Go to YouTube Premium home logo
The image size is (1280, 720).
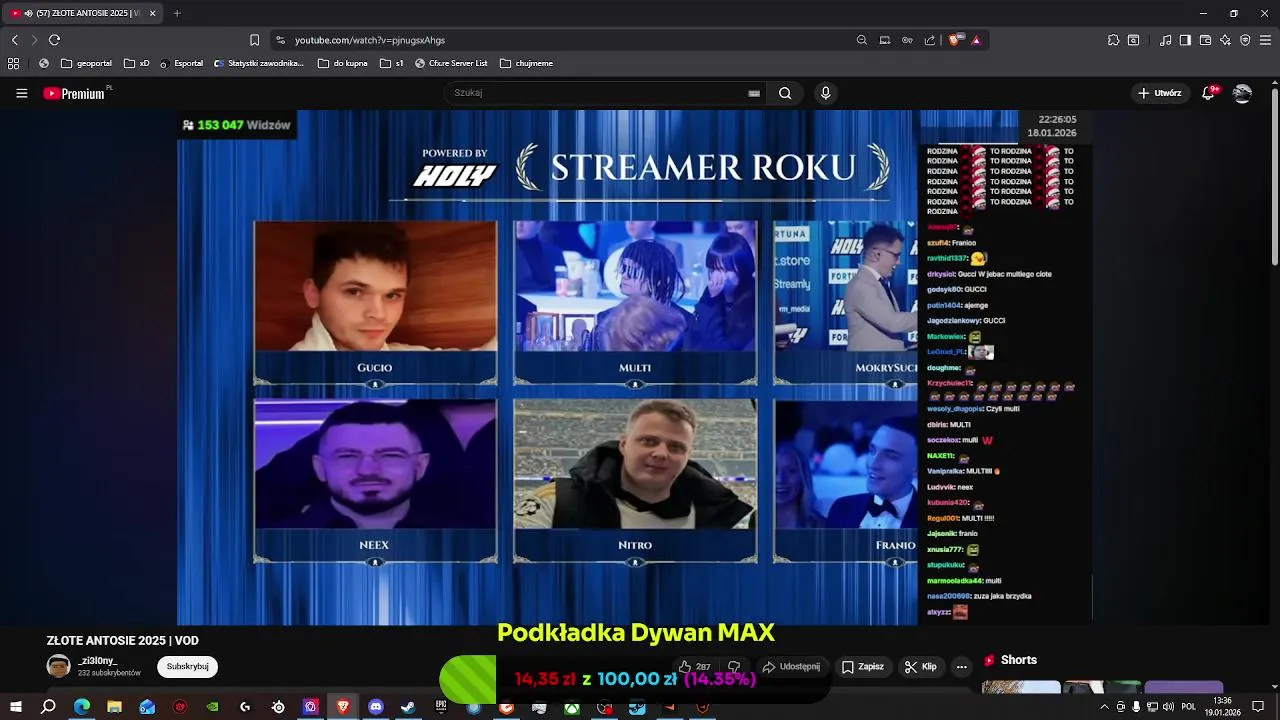click(75, 93)
